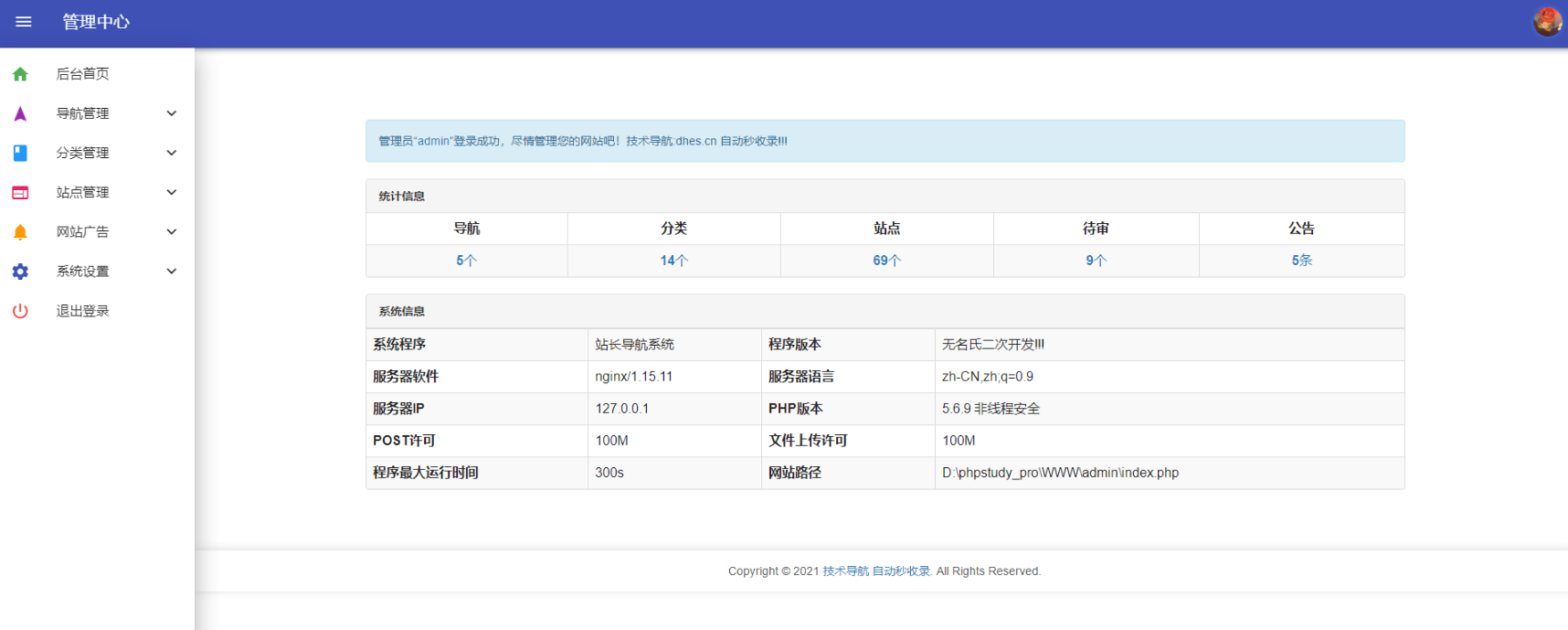Click the 待审 column header
Screen dimensions: 1568x630
pyautogui.click(x=1096, y=229)
